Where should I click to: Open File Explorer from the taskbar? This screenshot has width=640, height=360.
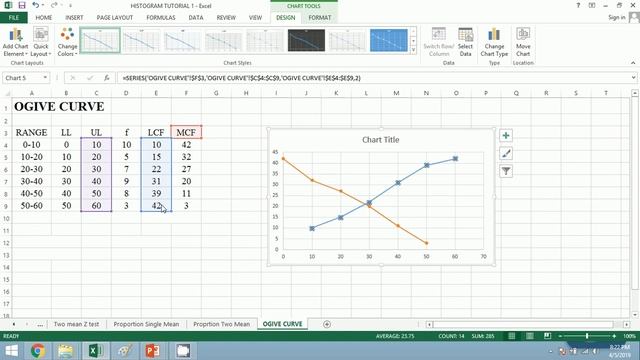click(65, 351)
